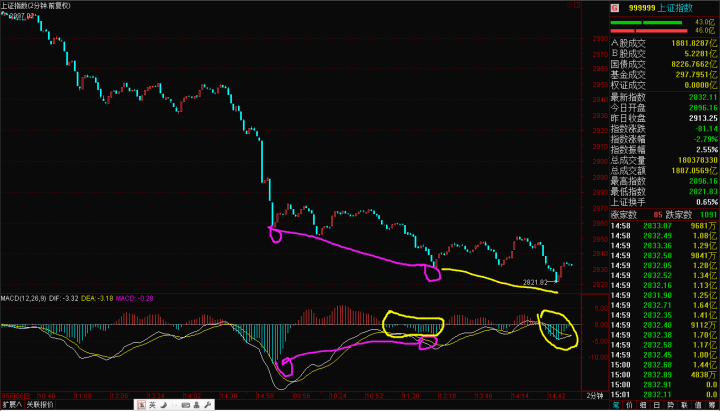The image size is (720, 411).
Task: Open the 筹 chip distribution tab
Action: click(711, 405)
